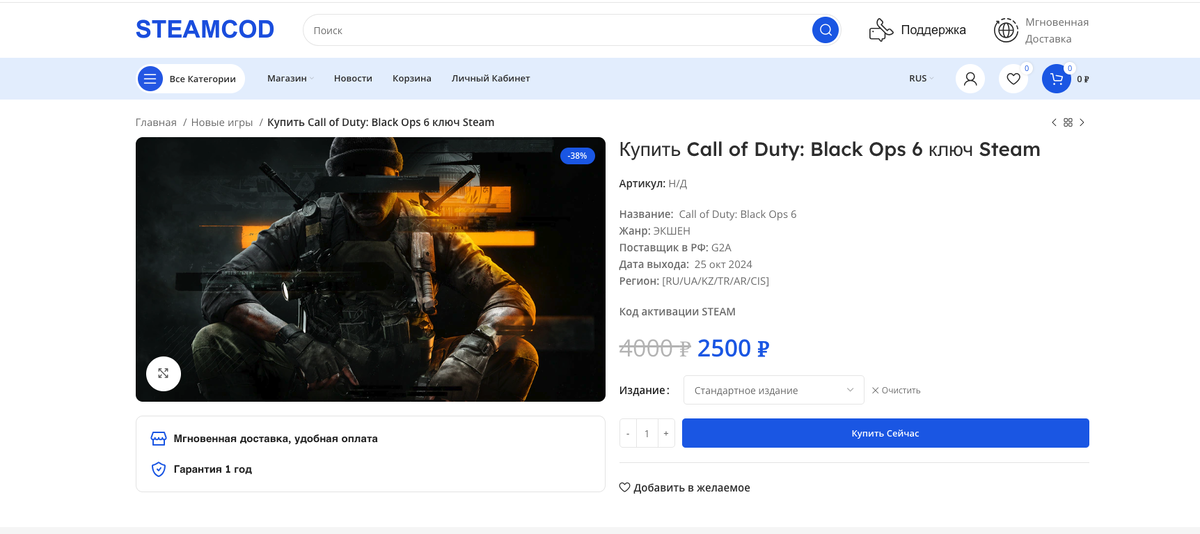Image resolution: width=1200 pixels, height=534 pixels.
Task: Click Добавить в желаемое link
Action: coord(685,488)
